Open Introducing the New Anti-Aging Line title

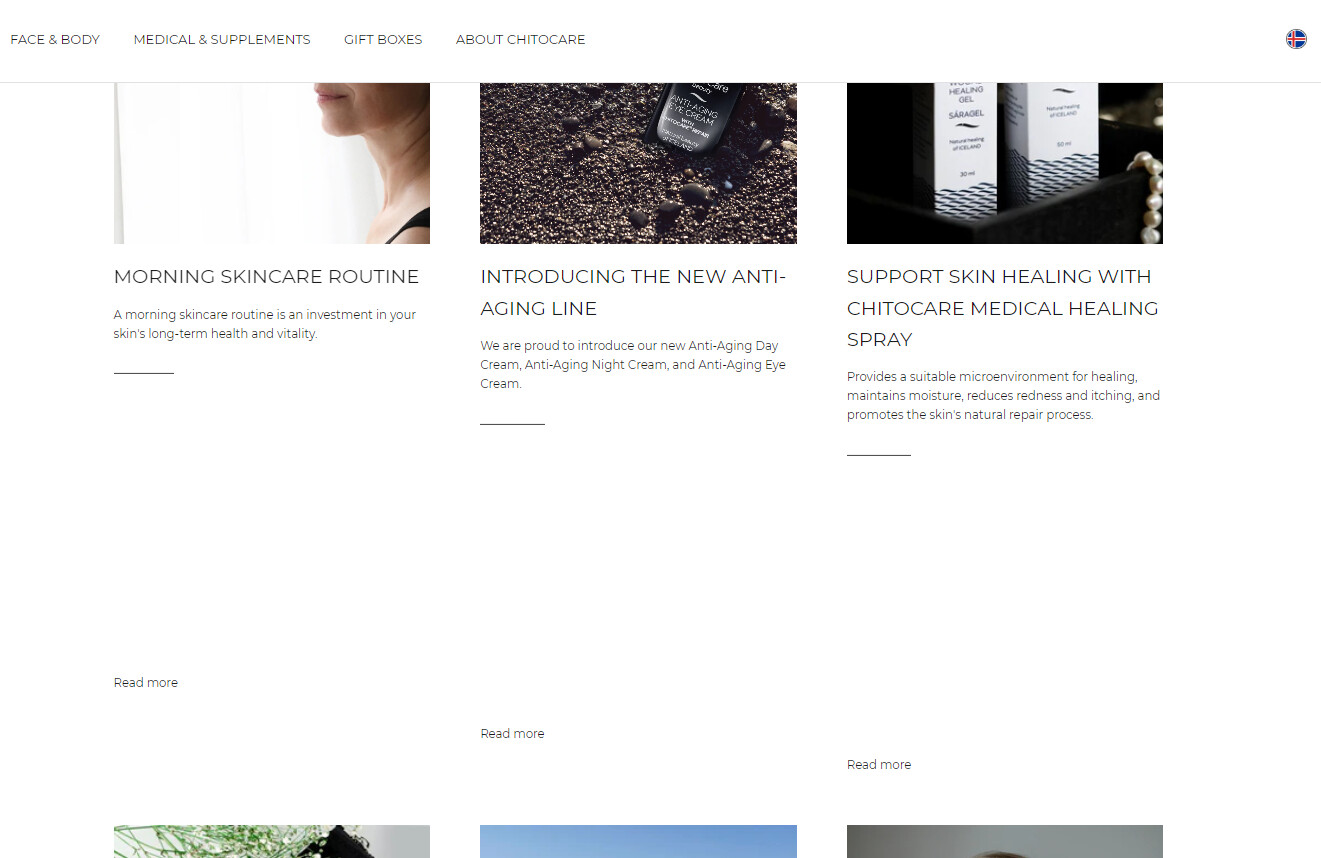click(633, 292)
